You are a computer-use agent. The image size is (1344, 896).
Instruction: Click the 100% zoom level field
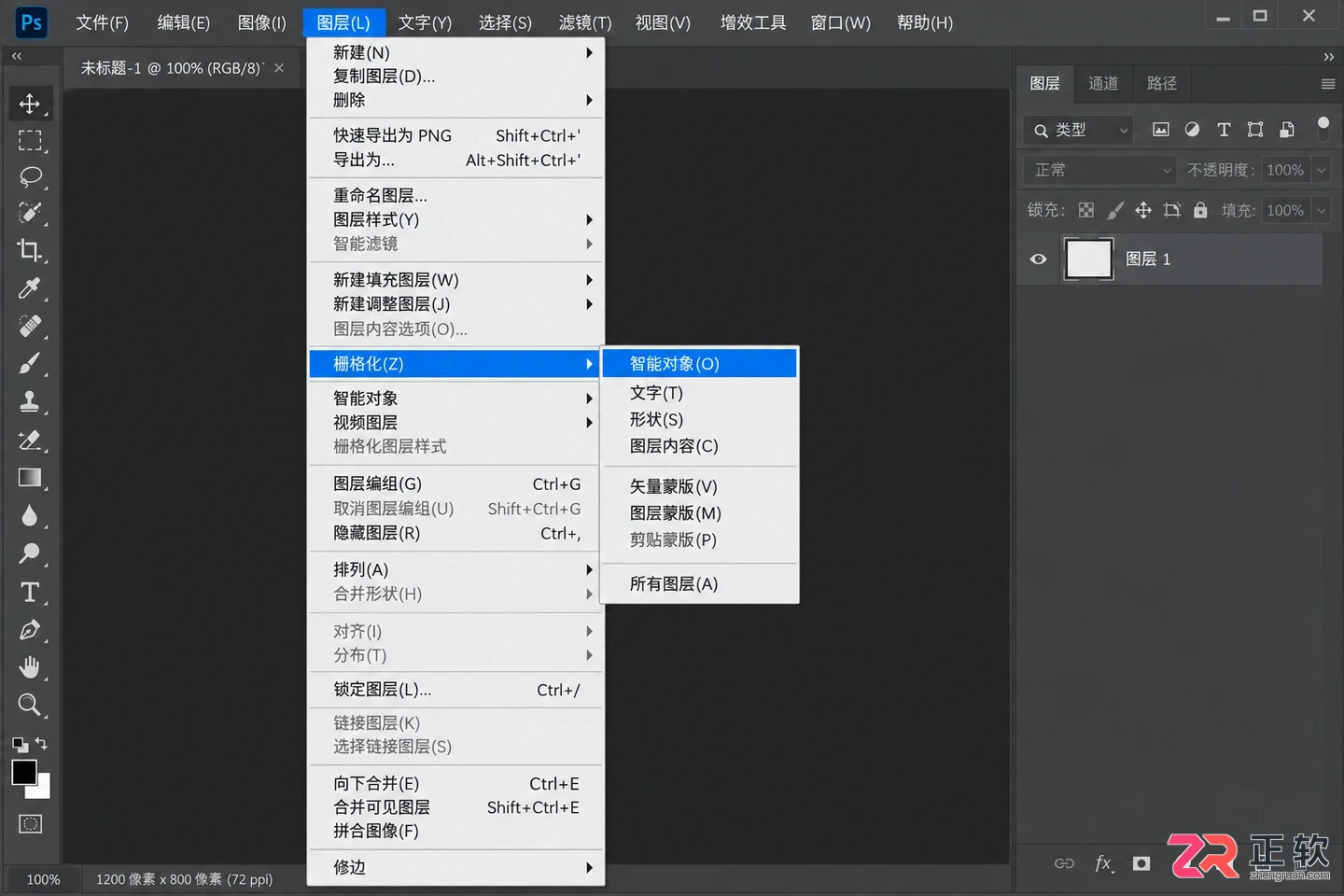[43, 879]
